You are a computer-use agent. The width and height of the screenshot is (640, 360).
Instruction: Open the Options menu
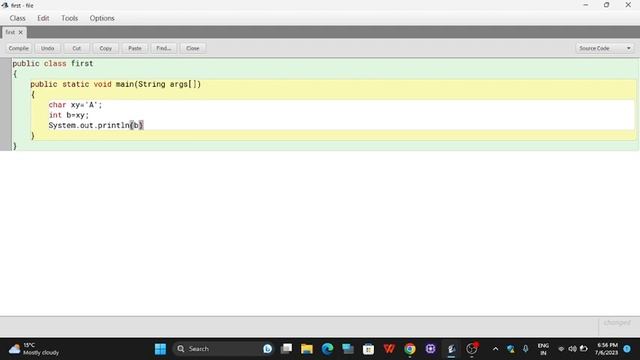click(102, 18)
